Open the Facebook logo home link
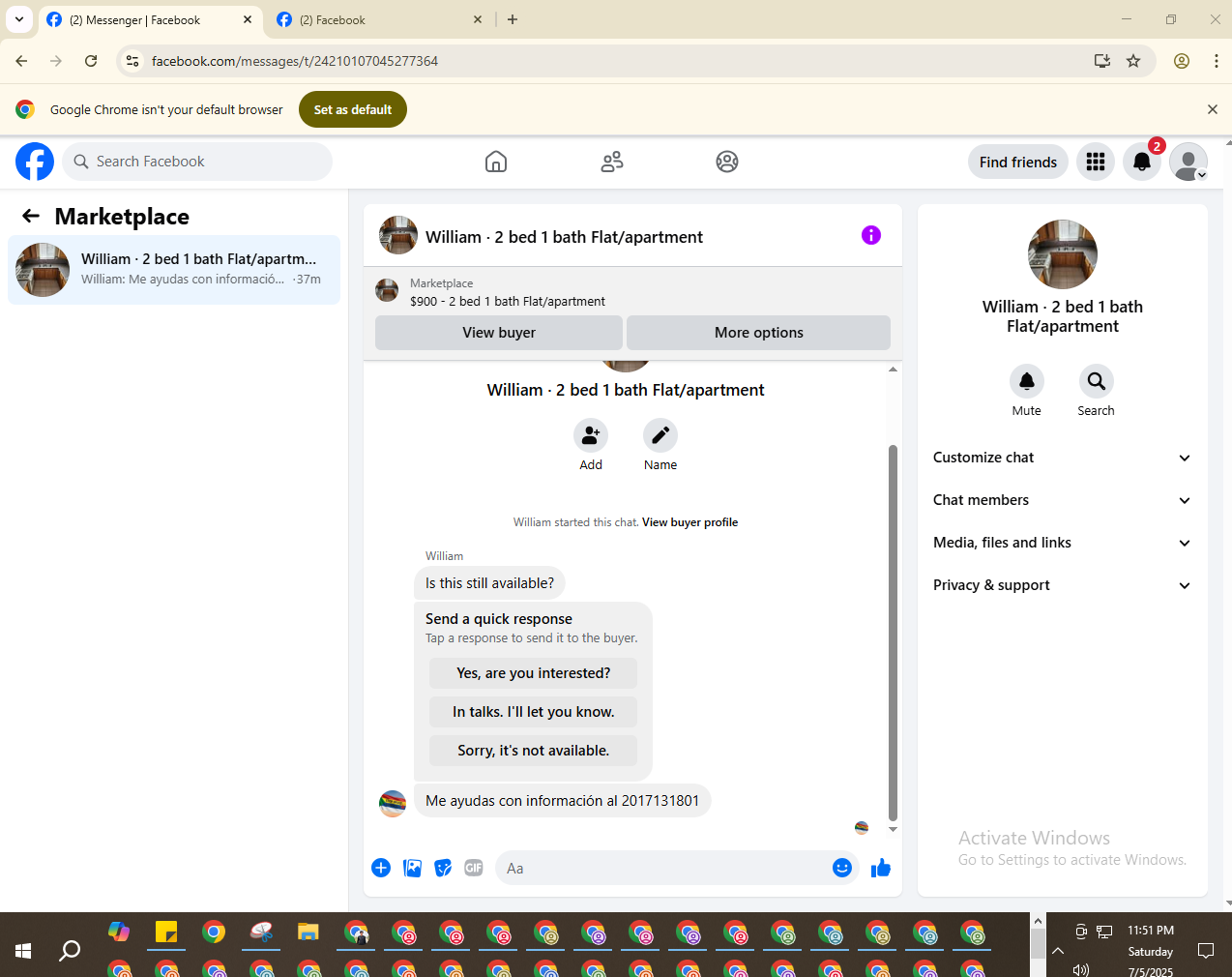This screenshot has width=1232, height=977. pyautogui.click(x=35, y=162)
